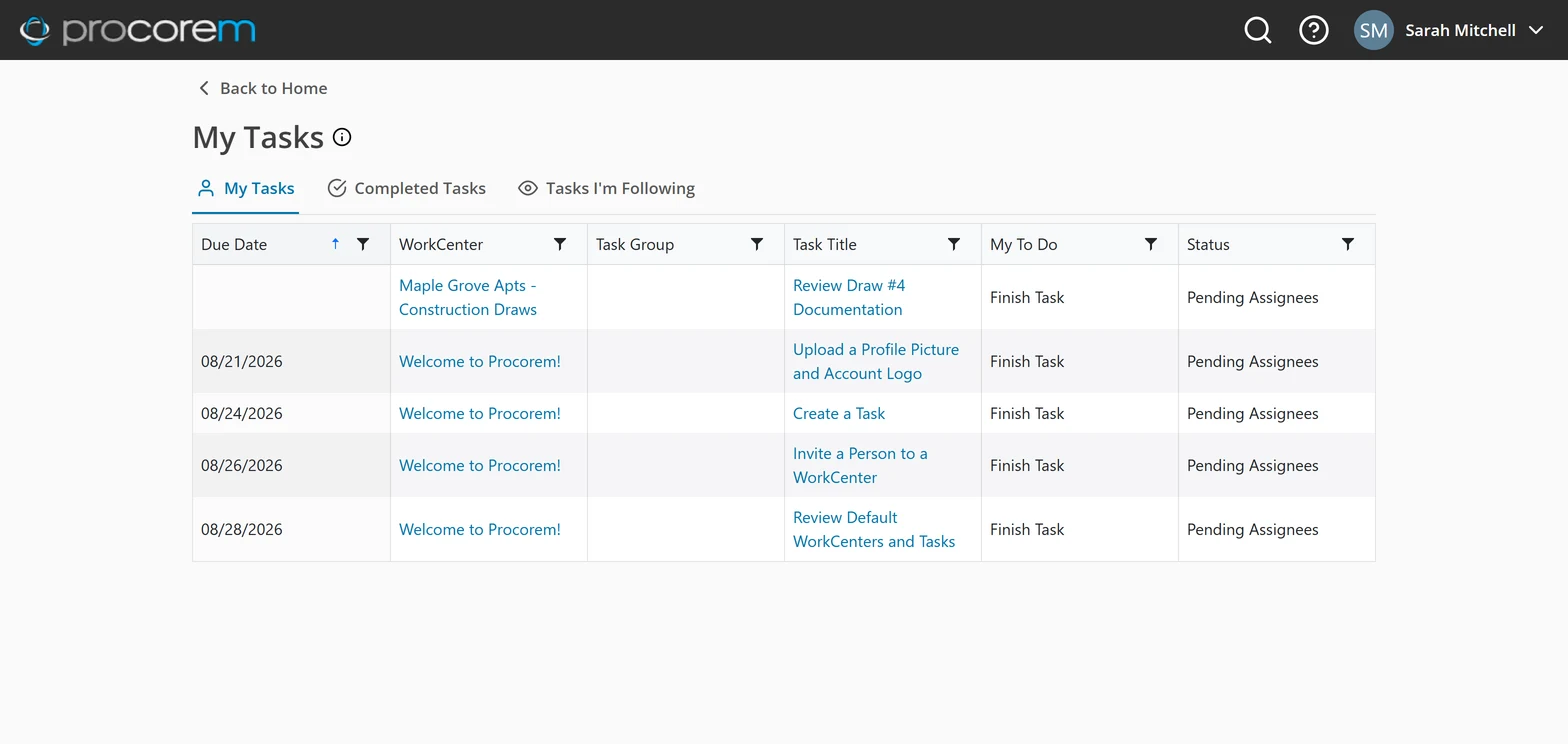Expand the Sarah Mitchell account chevron
This screenshot has width=1568, height=744.
[x=1536, y=30]
